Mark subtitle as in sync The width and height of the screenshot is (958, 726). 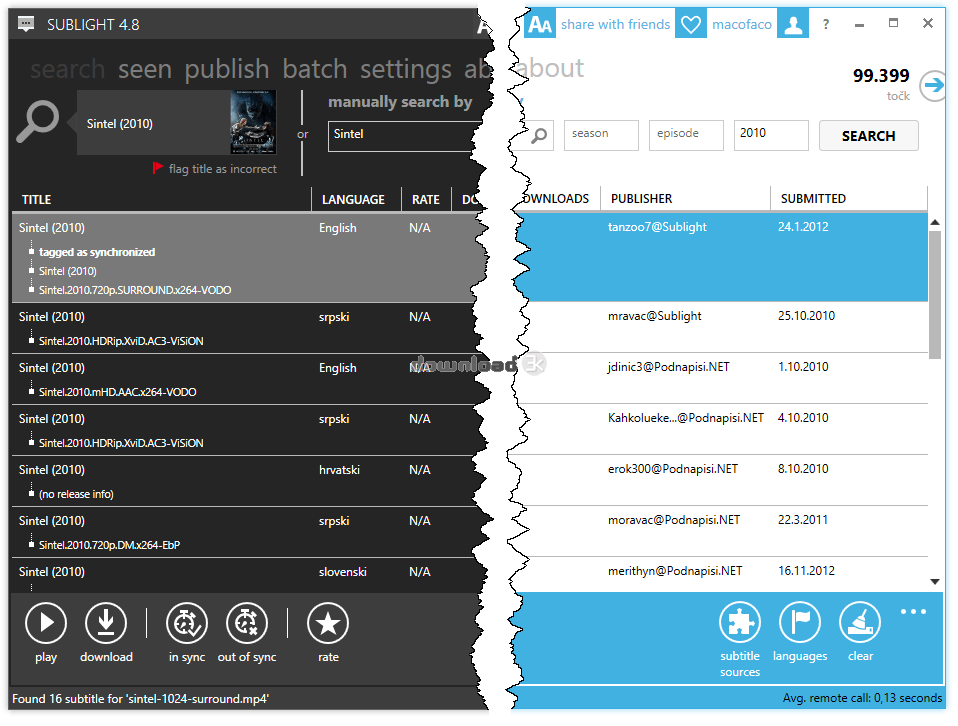pyautogui.click(x=187, y=623)
